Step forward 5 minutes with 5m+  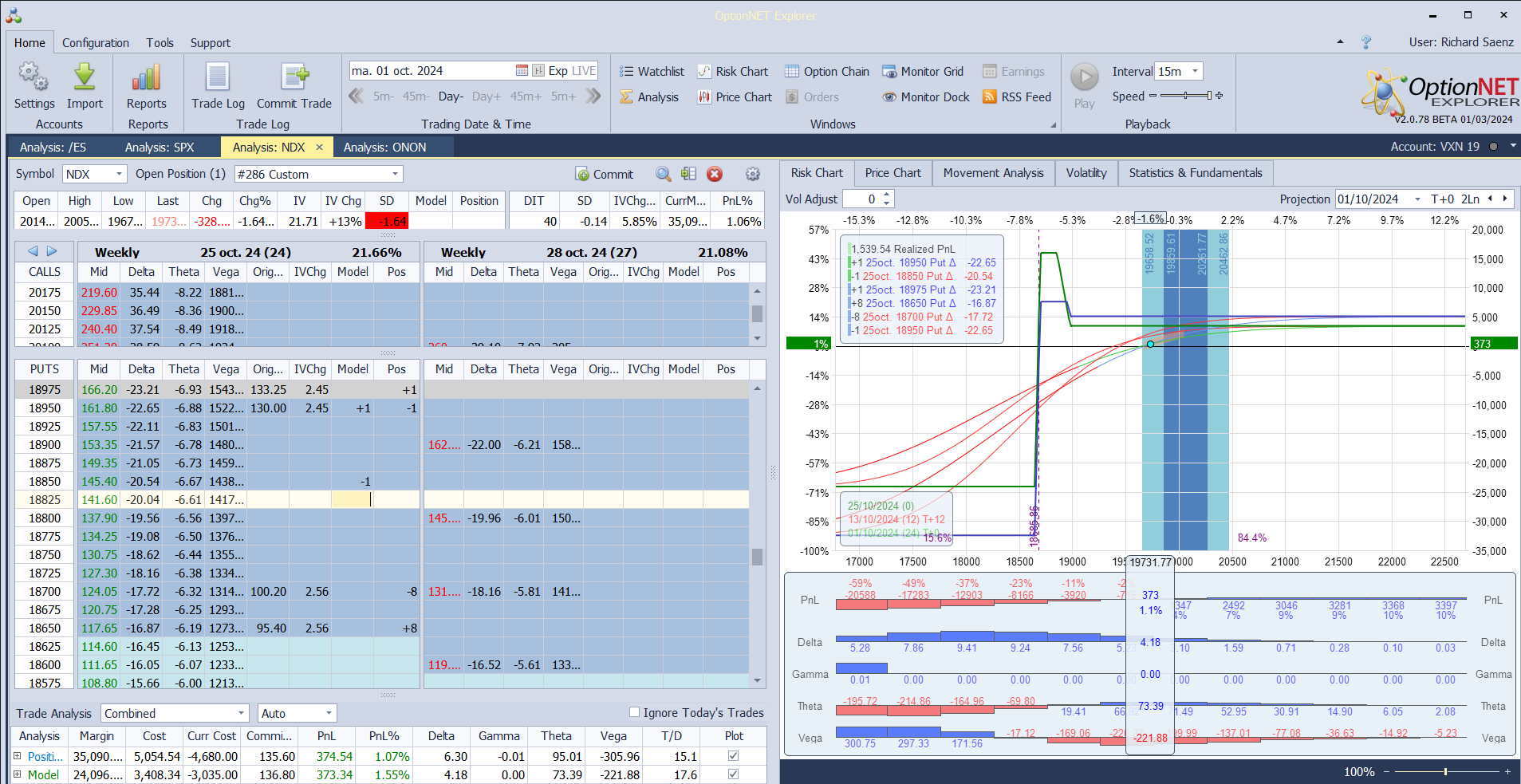(x=563, y=97)
